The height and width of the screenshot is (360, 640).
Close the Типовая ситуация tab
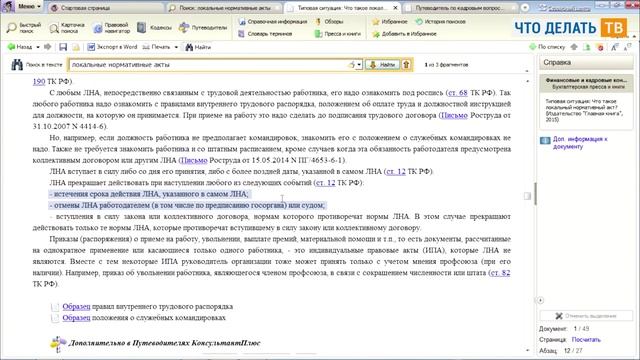(395, 8)
